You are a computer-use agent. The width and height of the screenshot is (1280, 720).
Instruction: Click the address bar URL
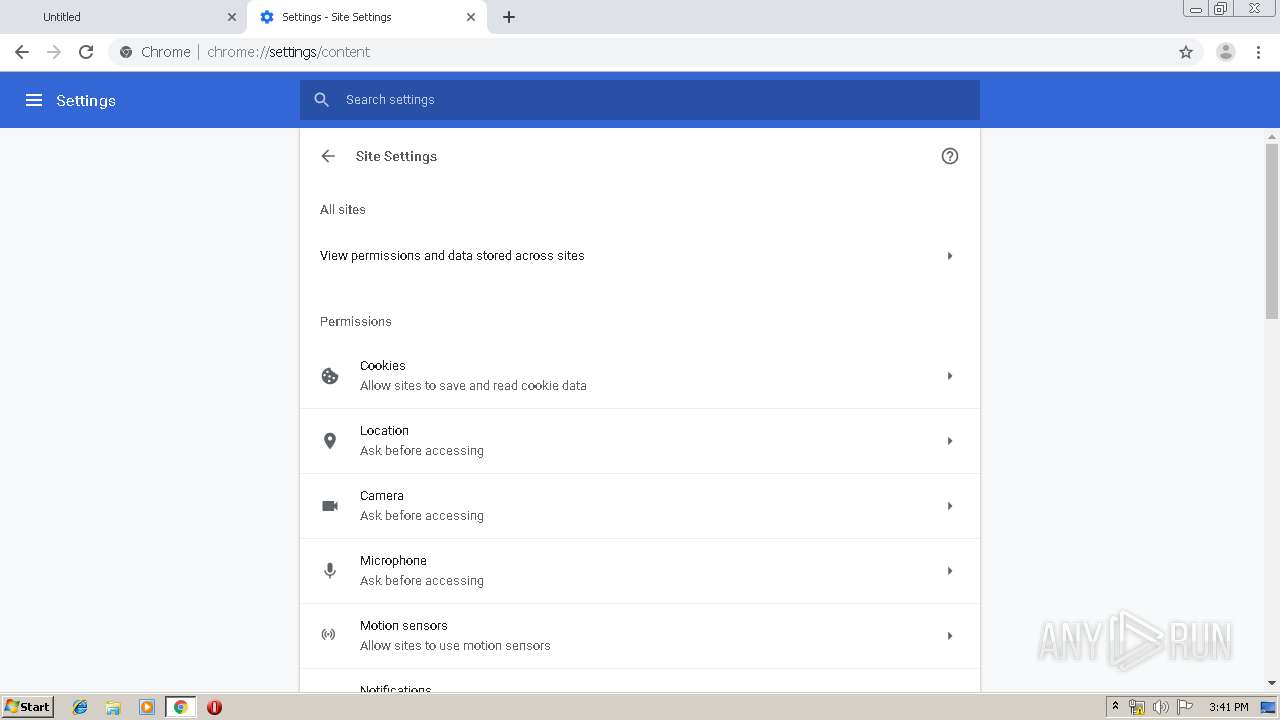(288, 52)
